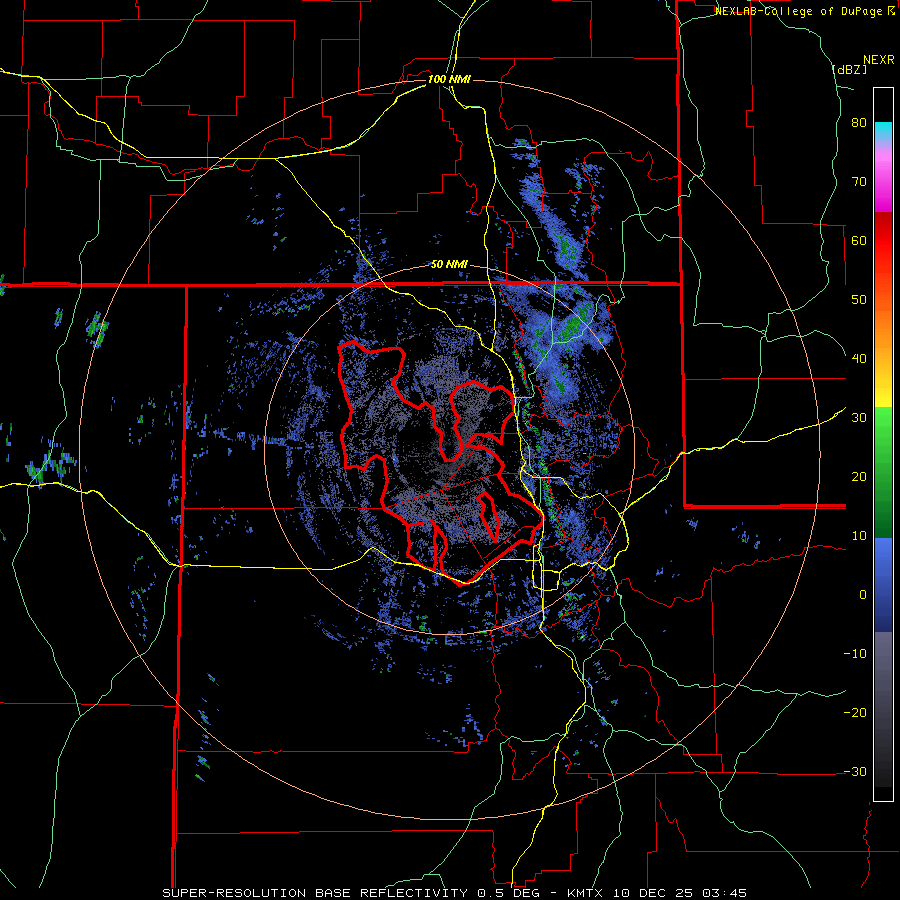Click the 20 value on the dBZ scale
Image resolution: width=900 pixels, height=900 pixels.
(859, 477)
